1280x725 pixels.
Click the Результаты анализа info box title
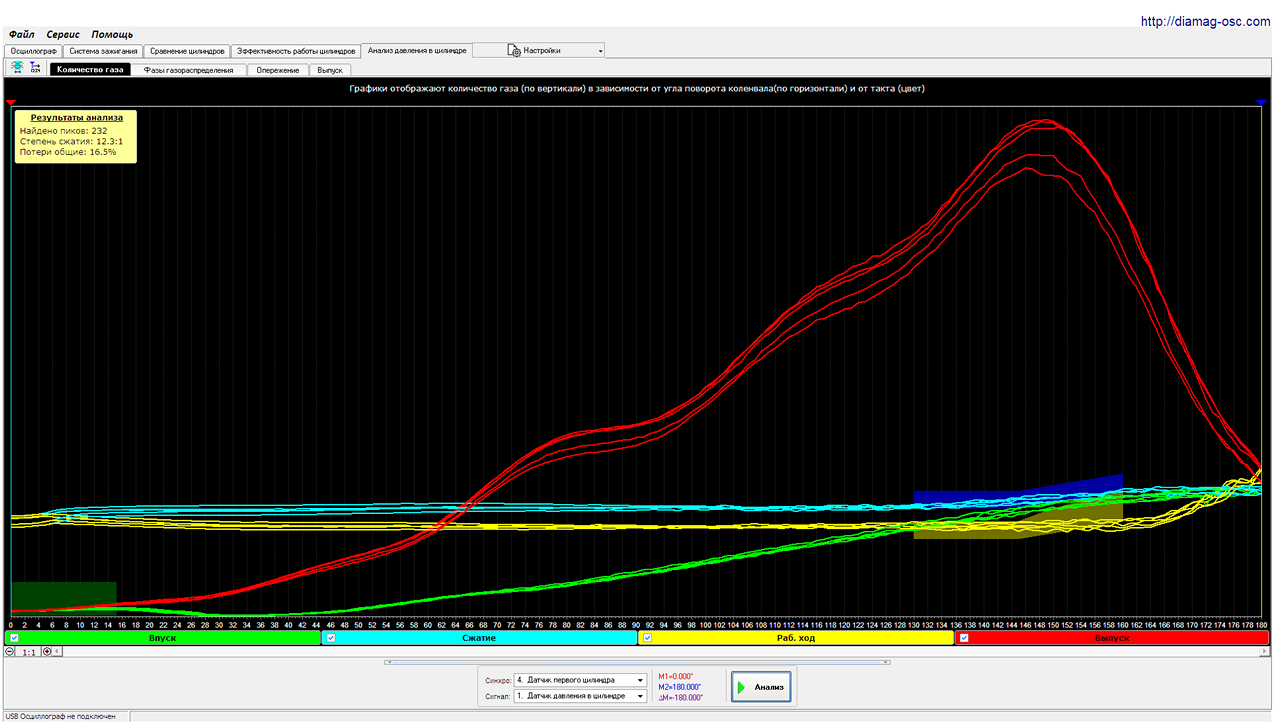(77, 117)
